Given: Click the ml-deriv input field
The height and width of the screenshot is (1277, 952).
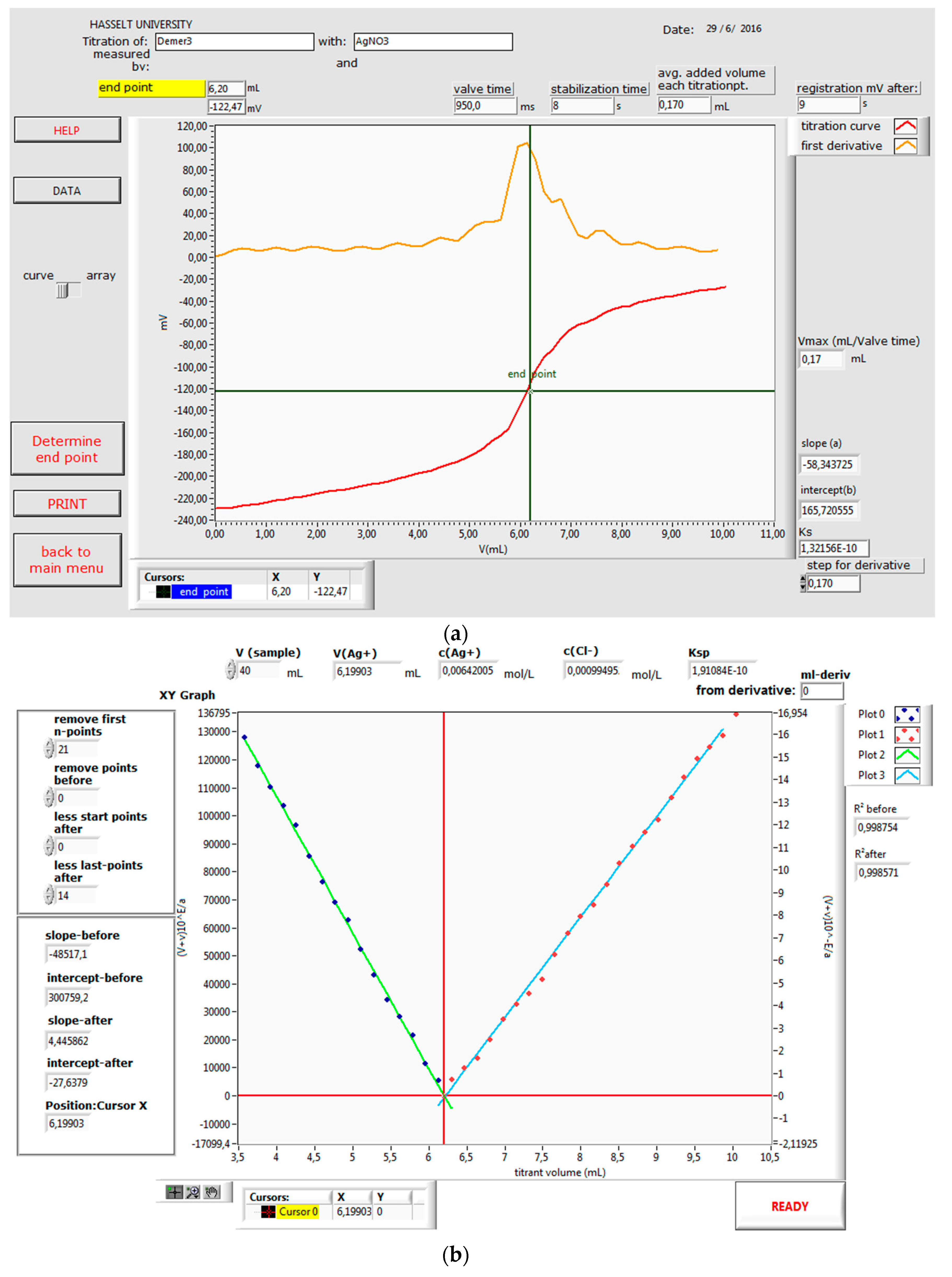Looking at the screenshot, I should 822,690.
